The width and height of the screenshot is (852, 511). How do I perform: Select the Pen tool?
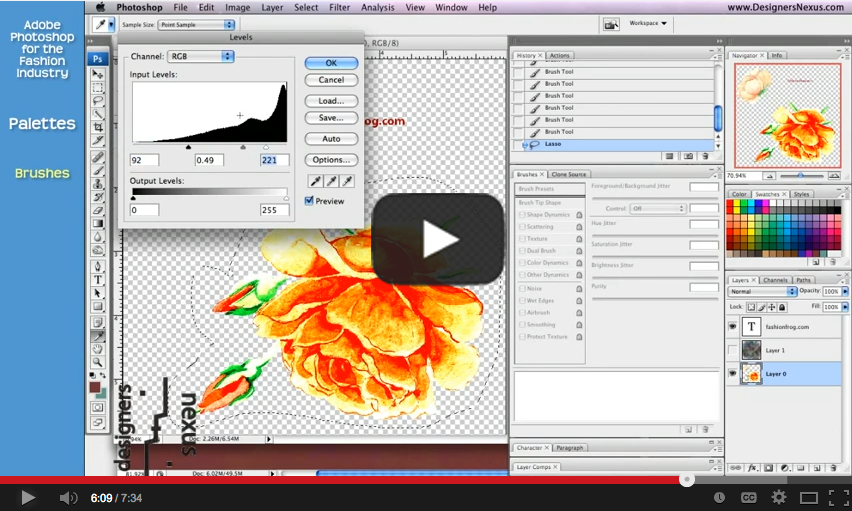(x=98, y=266)
